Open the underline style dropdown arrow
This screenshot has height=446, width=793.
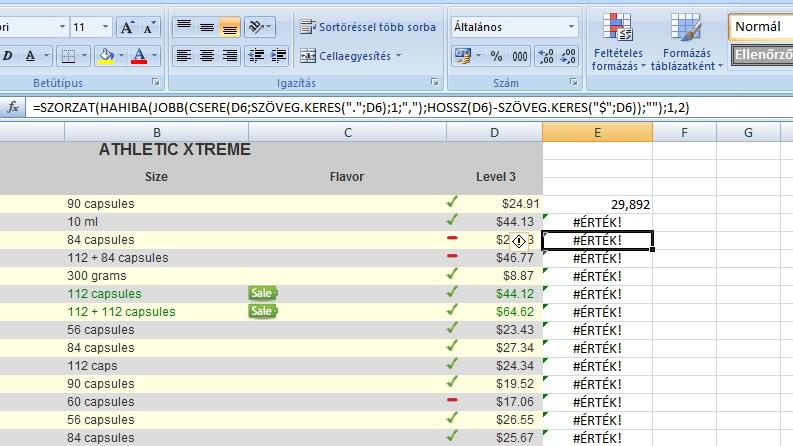47,56
